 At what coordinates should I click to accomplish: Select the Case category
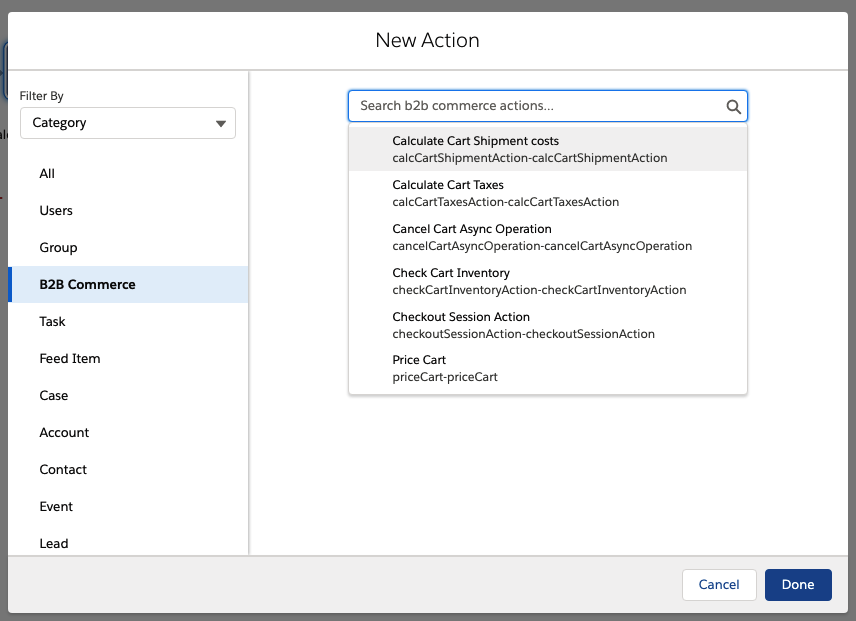pos(128,396)
